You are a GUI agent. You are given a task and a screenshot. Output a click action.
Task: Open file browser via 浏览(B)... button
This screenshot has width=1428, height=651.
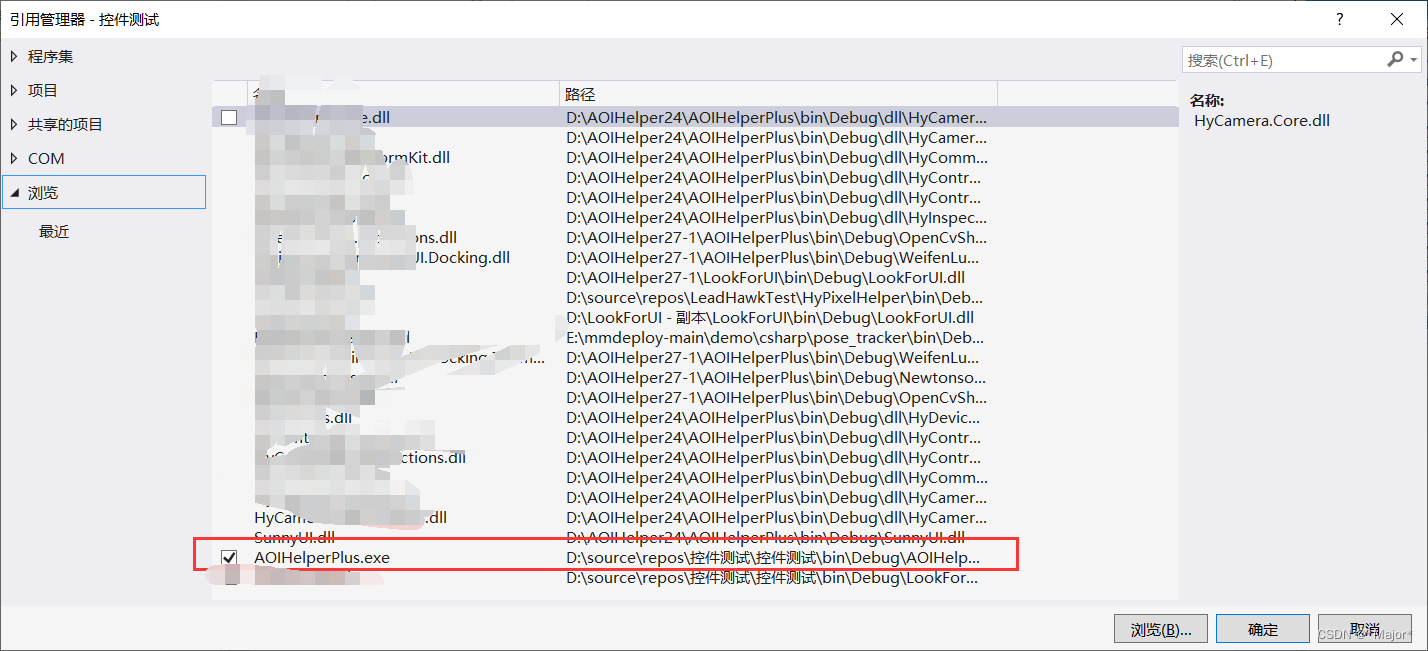pos(1160,628)
